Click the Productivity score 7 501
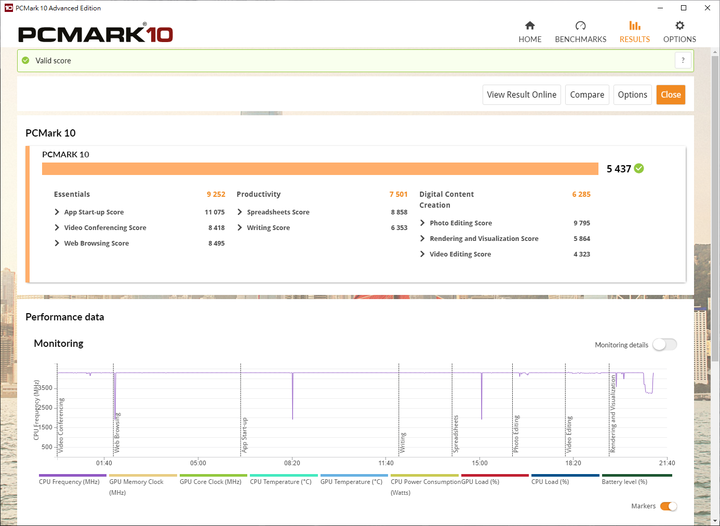The height and width of the screenshot is (526, 720). [x=399, y=194]
